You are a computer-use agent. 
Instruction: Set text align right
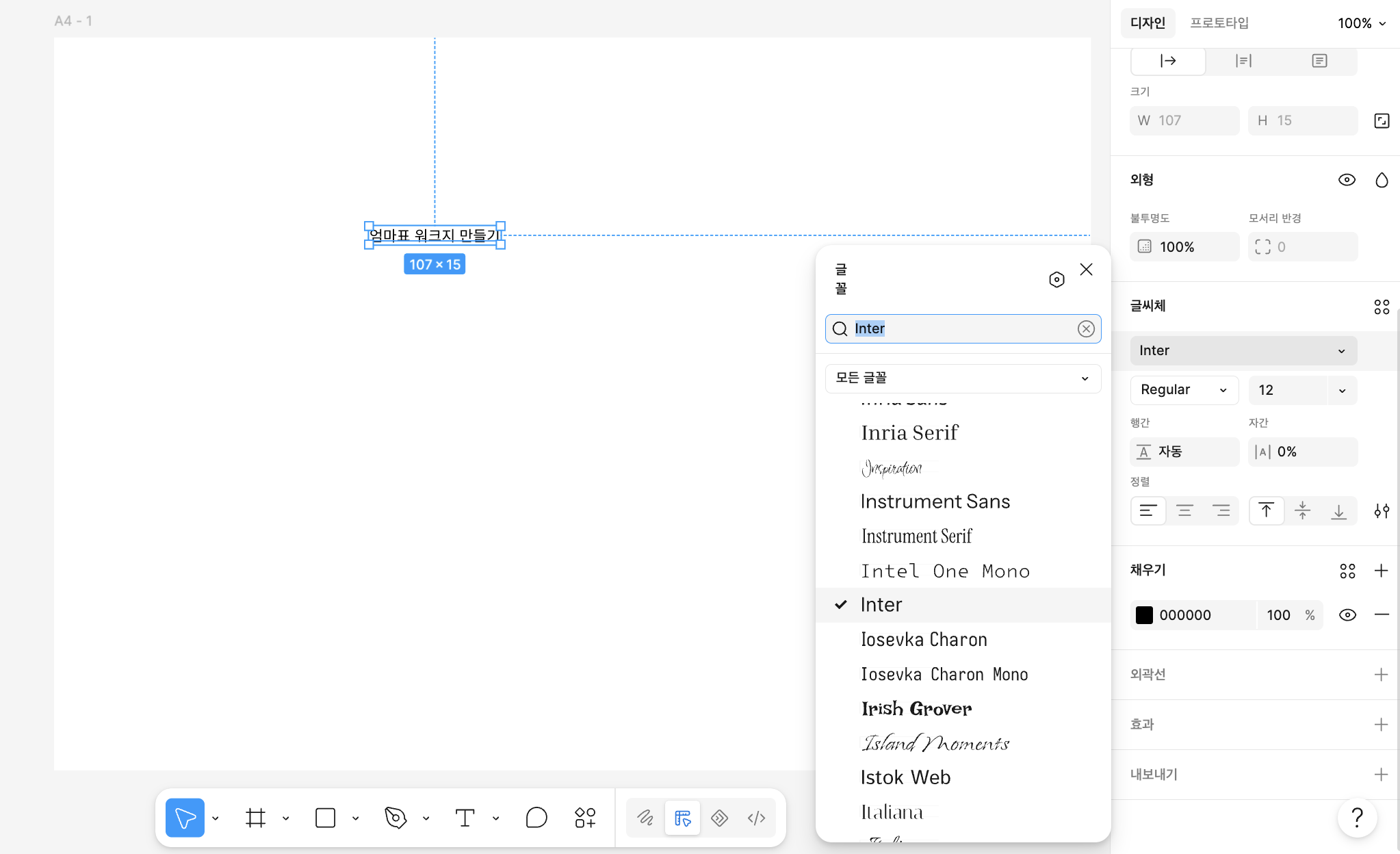point(1221,510)
